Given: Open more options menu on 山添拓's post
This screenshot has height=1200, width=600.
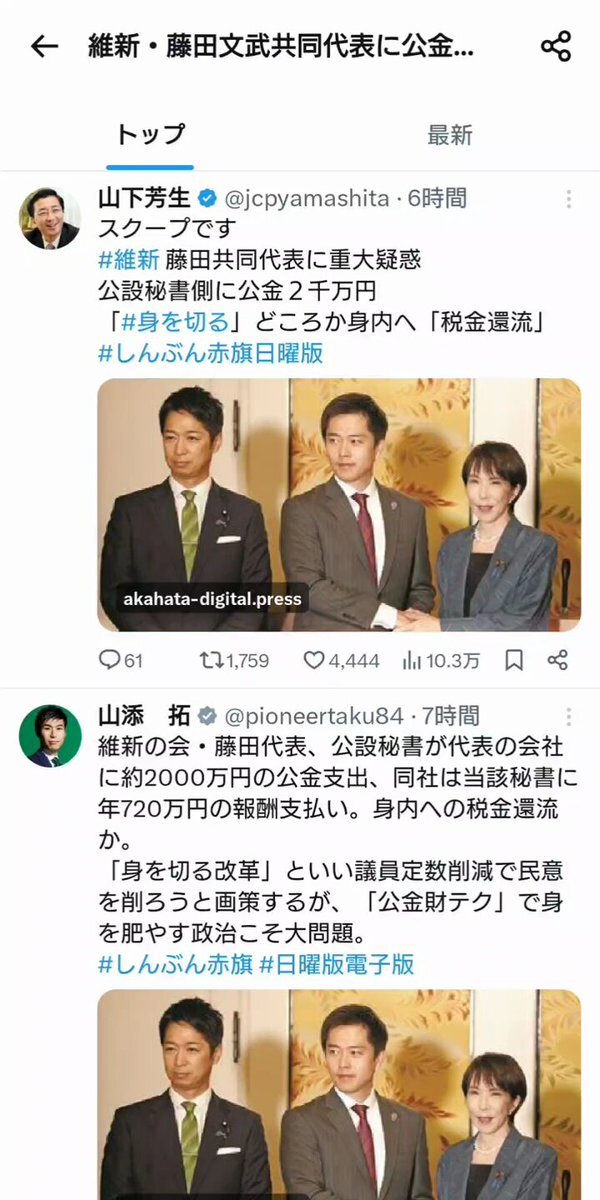Looking at the screenshot, I should [x=569, y=717].
